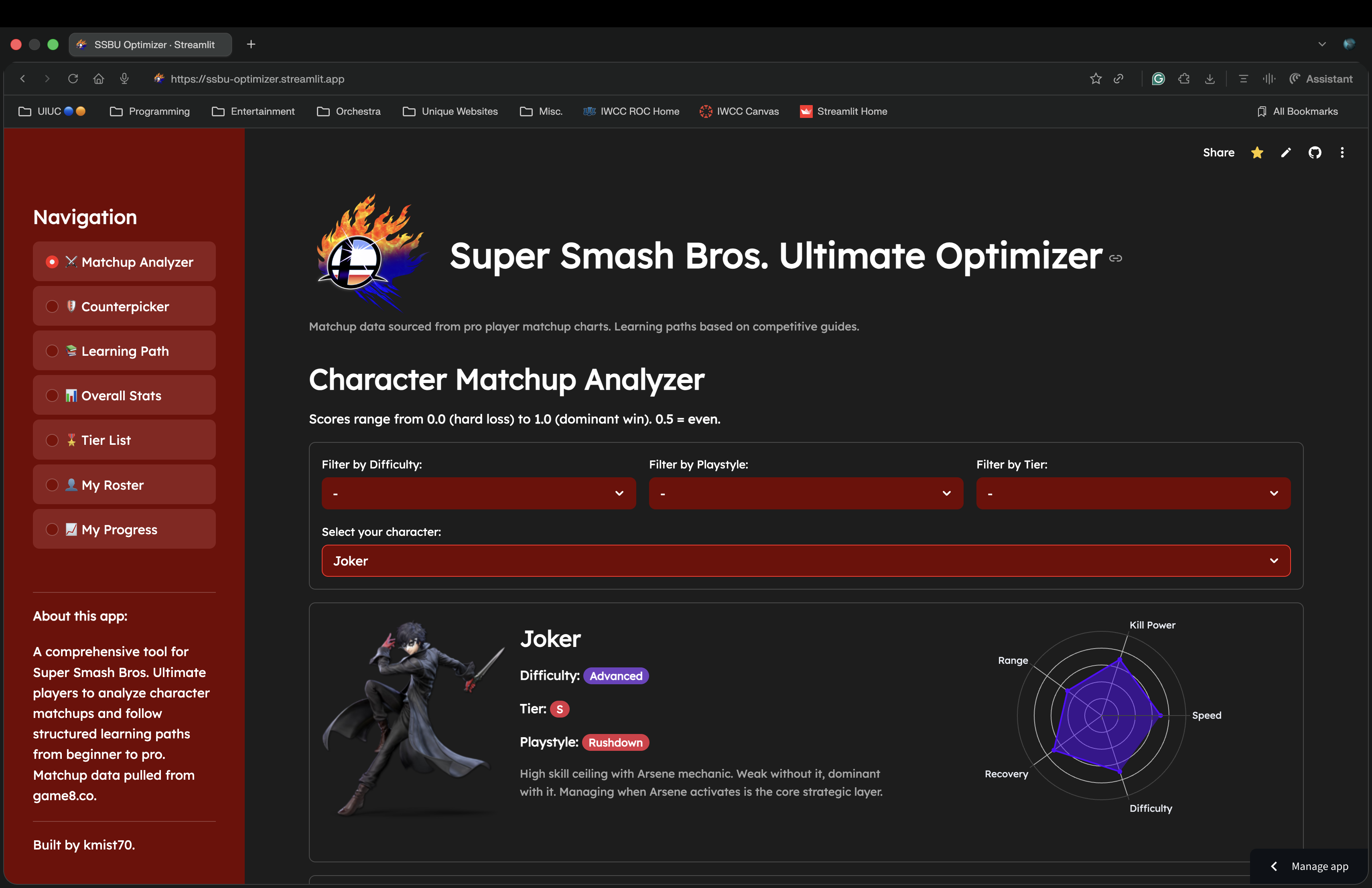This screenshot has width=1372, height=888.
Task: Open the Entertainment bookmarks folder
Action: coord(253,111)
